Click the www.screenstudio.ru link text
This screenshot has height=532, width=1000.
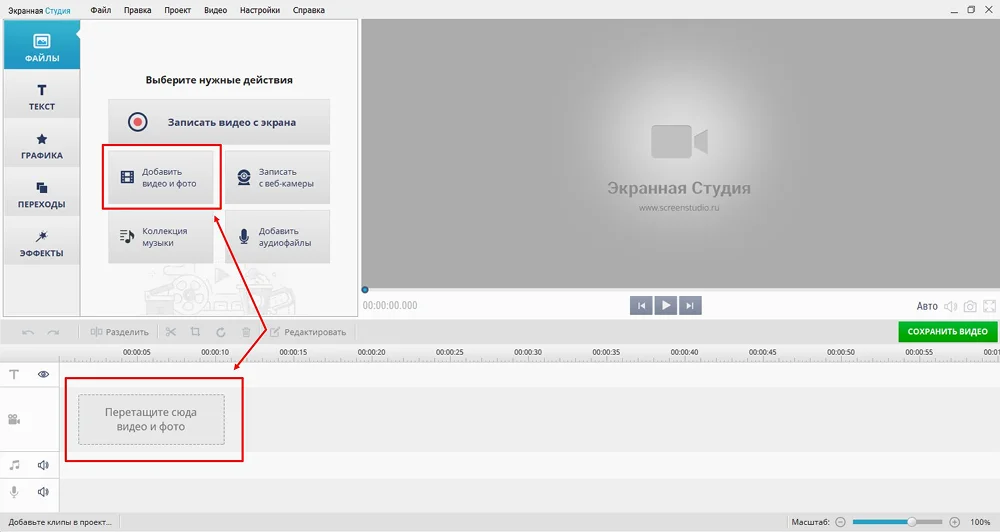(679, 207)
